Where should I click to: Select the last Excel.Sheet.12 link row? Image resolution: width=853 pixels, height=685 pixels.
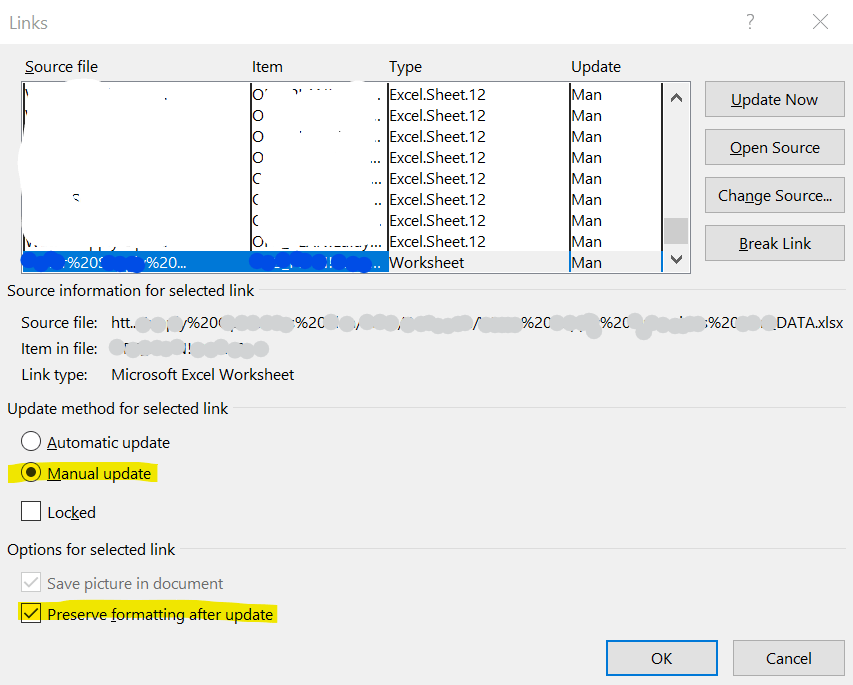coord(342,242)
